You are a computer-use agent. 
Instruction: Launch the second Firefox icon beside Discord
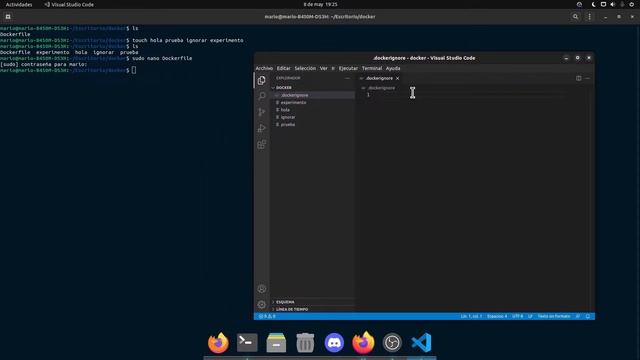pos(363,342)
